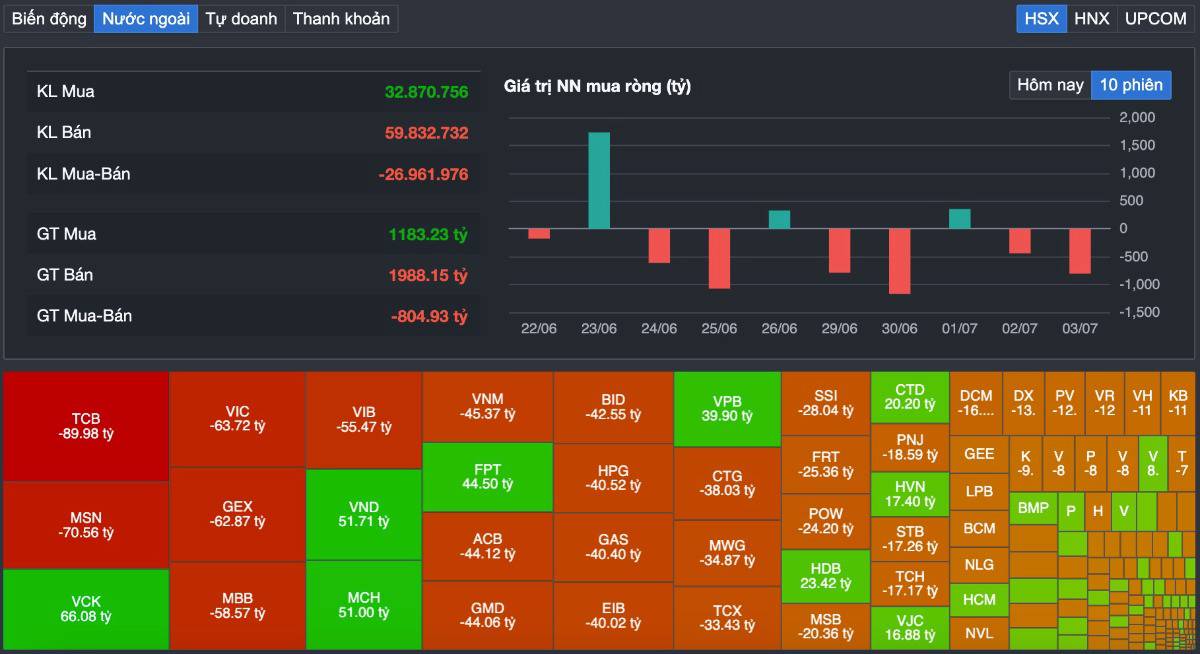Screen dimensions: 1200x654
Task: Select the MWG -34.87 tỷ tile
Action: coord(727,553)
